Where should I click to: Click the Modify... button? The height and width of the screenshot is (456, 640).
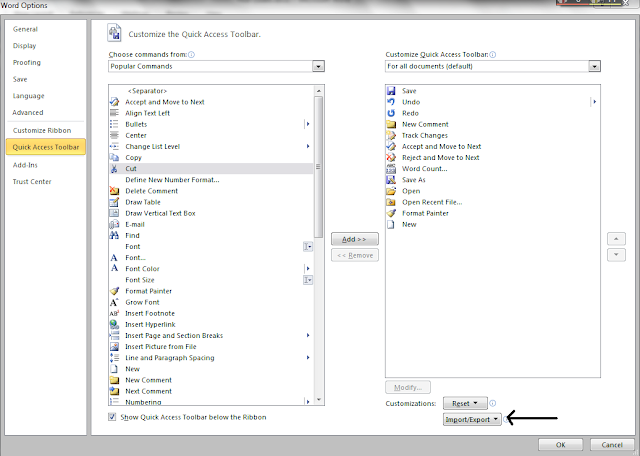click(x=408, y=387)
